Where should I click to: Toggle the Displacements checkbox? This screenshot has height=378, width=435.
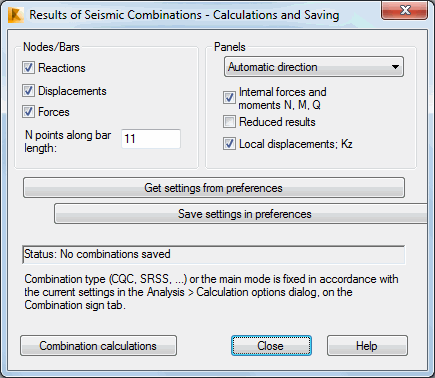28,91
